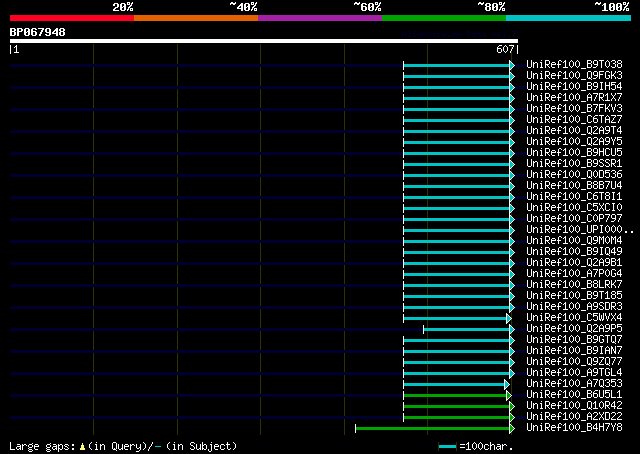Select UniRef100_B8LRK7 entry
The width and height of the screenshot is (640, 454).
click(574, 285)
